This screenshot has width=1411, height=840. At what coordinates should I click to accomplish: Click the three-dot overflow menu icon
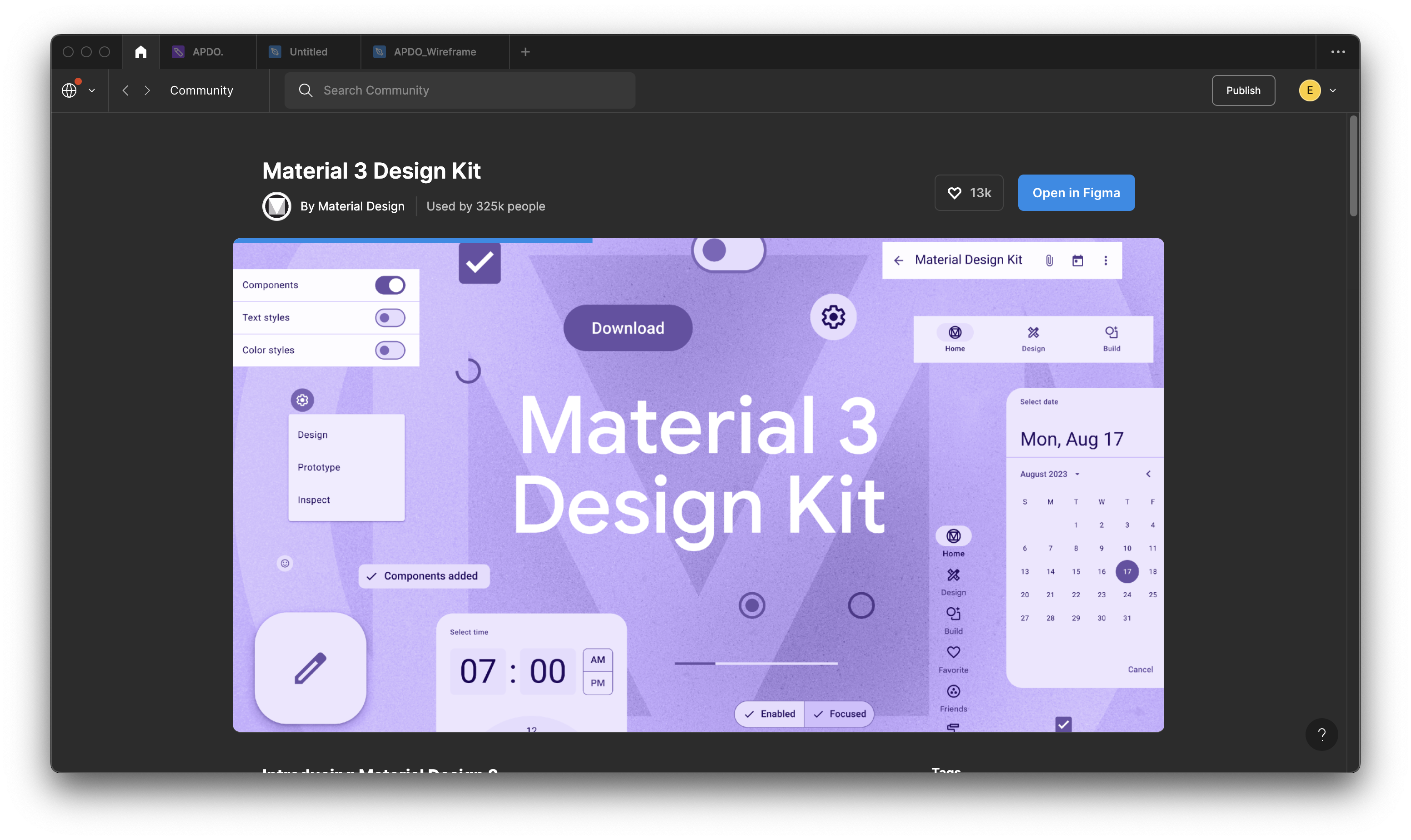pyautogui.click(x=1338, y=52)
